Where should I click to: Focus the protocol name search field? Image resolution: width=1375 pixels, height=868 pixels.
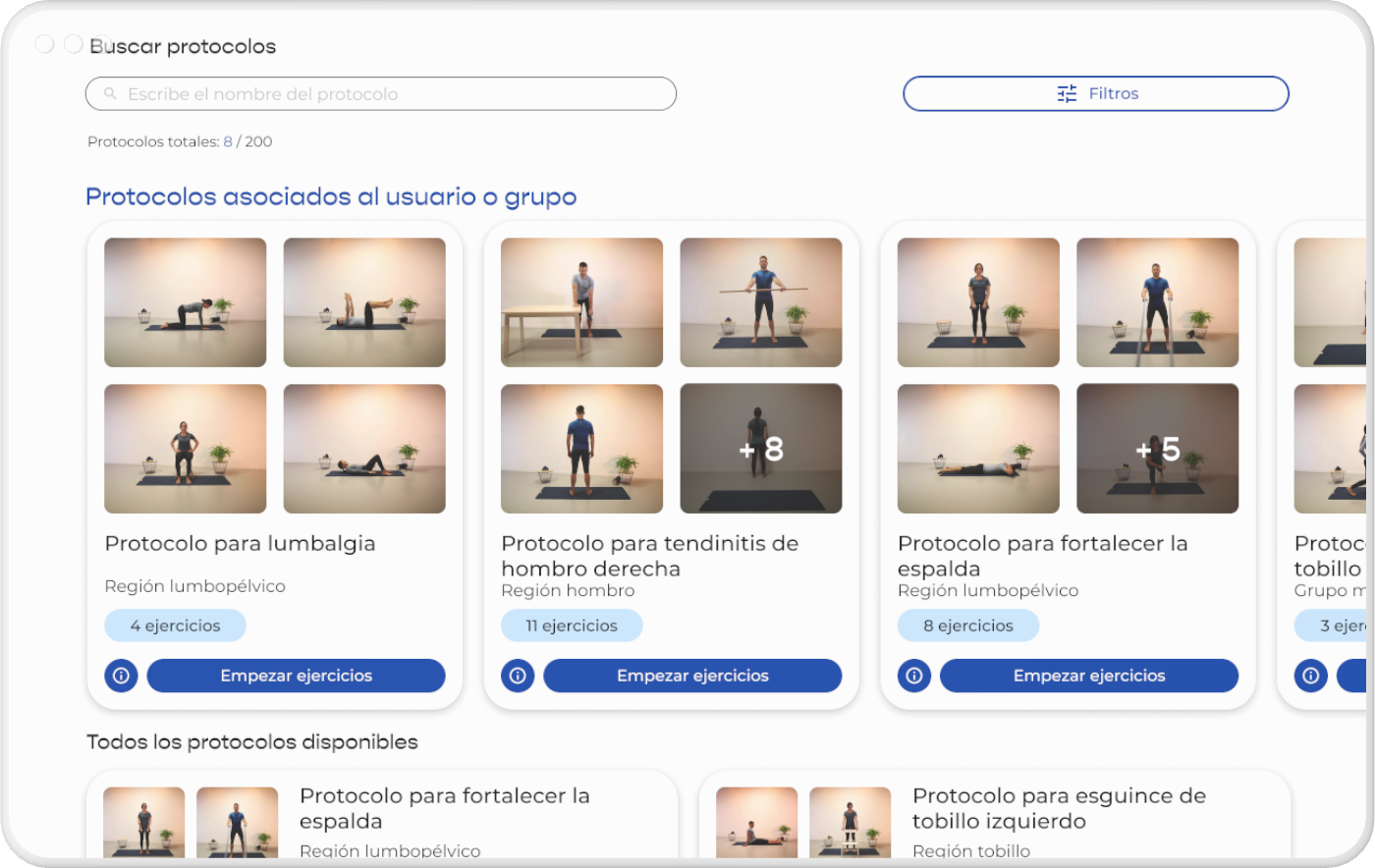tap(381, 94)
